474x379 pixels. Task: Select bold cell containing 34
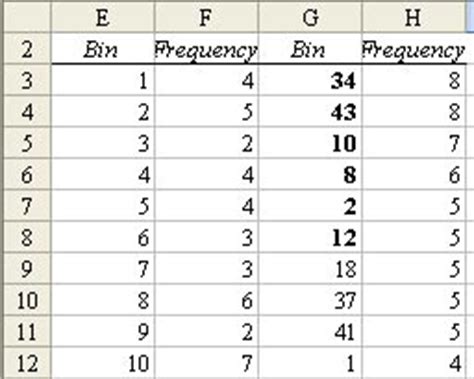tap(310, 80)
